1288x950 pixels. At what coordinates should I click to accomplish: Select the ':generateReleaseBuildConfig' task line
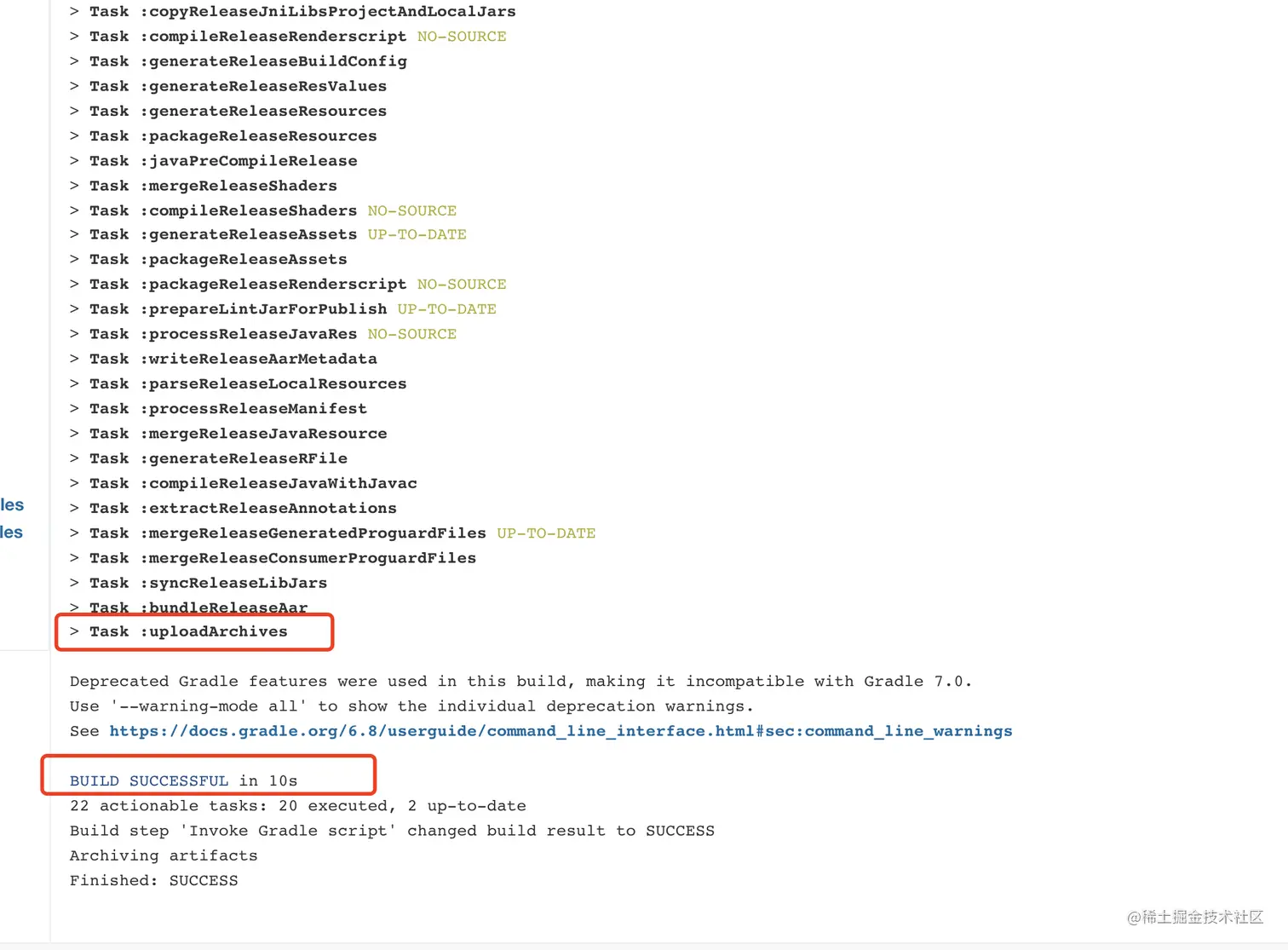(239, 61)
